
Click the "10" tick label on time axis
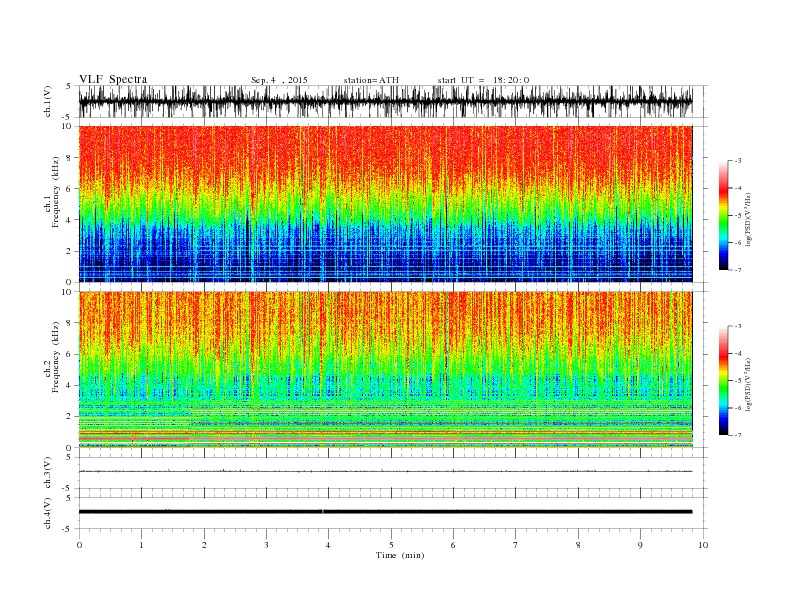[703, 545]
